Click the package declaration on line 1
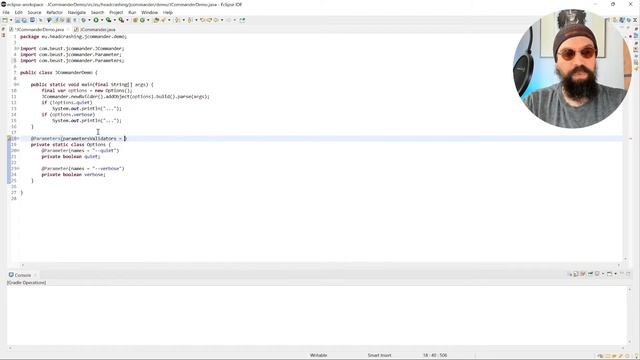 coord(73,36)
